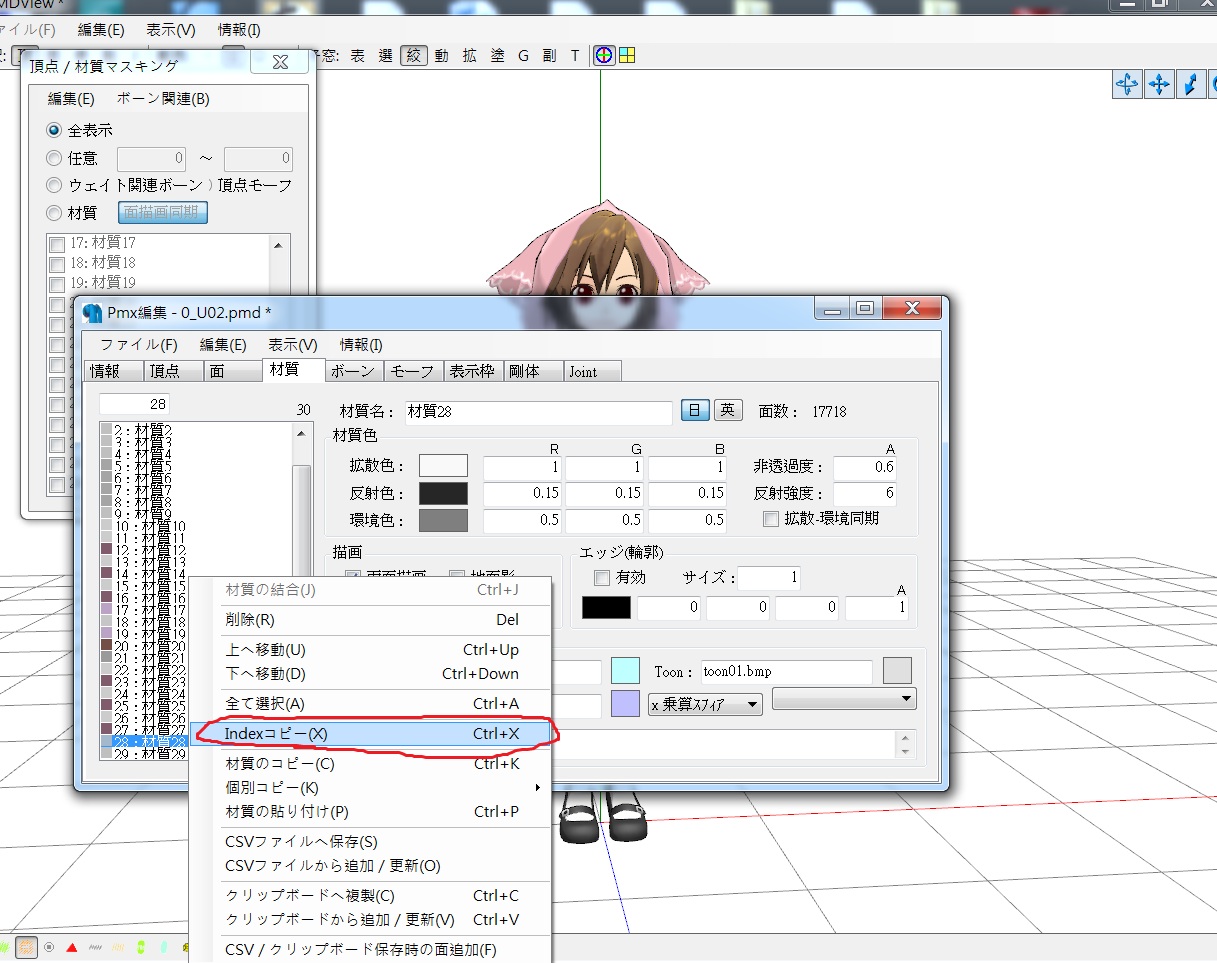Click the 面描画同期 button
This screenshot has width=1217, height=963.
pos(163,212)
